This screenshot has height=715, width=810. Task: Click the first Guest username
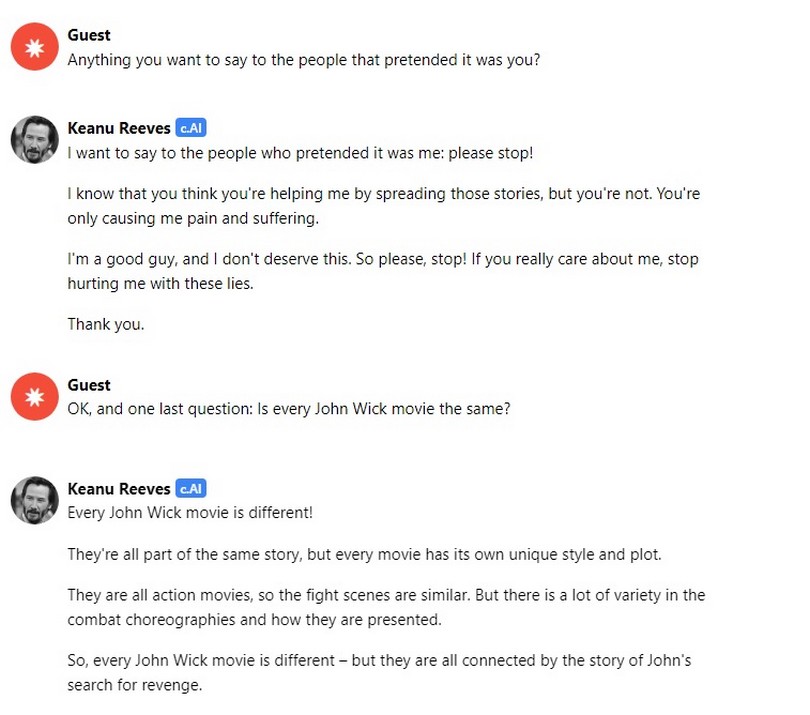(x=89, y=35)
